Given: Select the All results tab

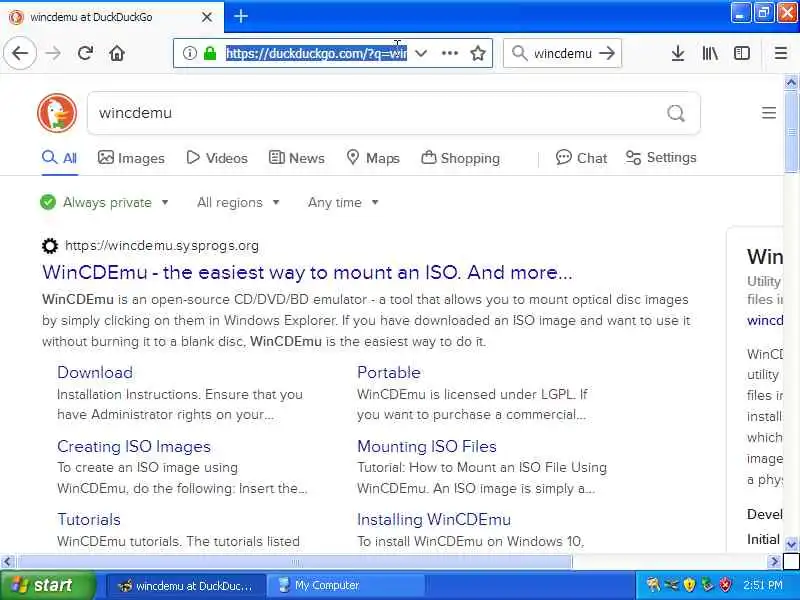Looking at the screenshot, I should 60,158.
